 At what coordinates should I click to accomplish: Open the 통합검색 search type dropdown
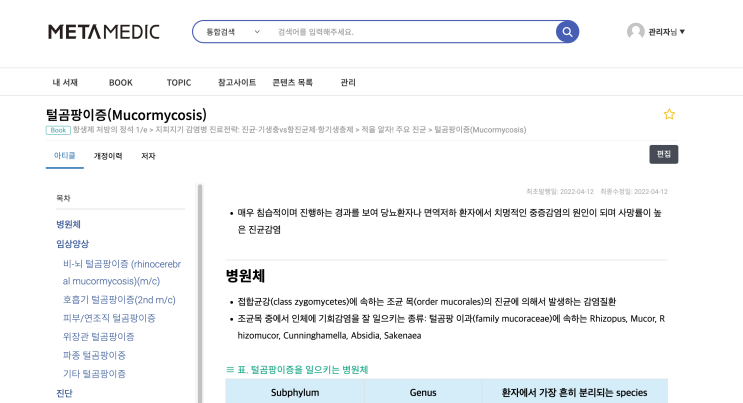point(233,32)
